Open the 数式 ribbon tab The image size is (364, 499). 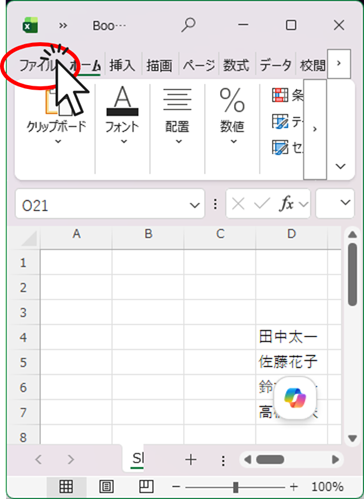click(236, 65)
